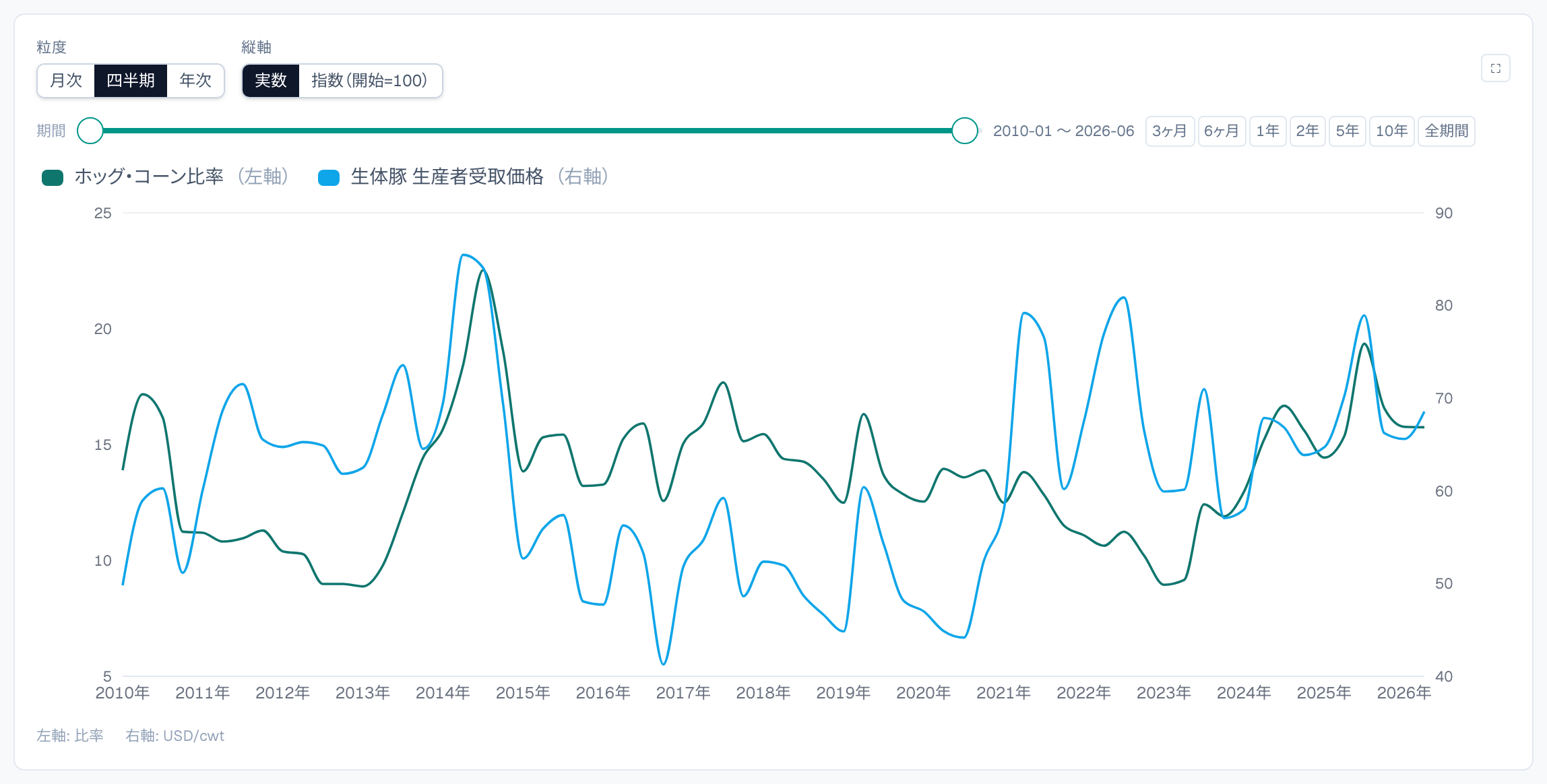
Task: Select 年次 granularity
Action: [195, 81]
